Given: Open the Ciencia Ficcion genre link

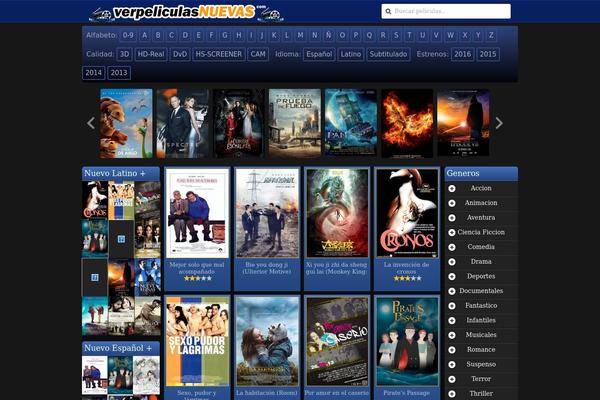Looking at the screenshot, I should point(481,232).
